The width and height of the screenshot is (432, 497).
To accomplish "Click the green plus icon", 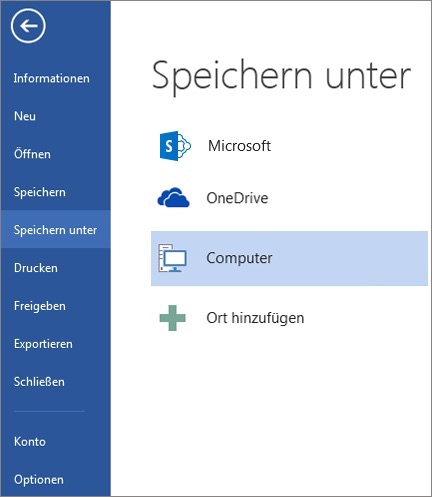I will 172,318.
